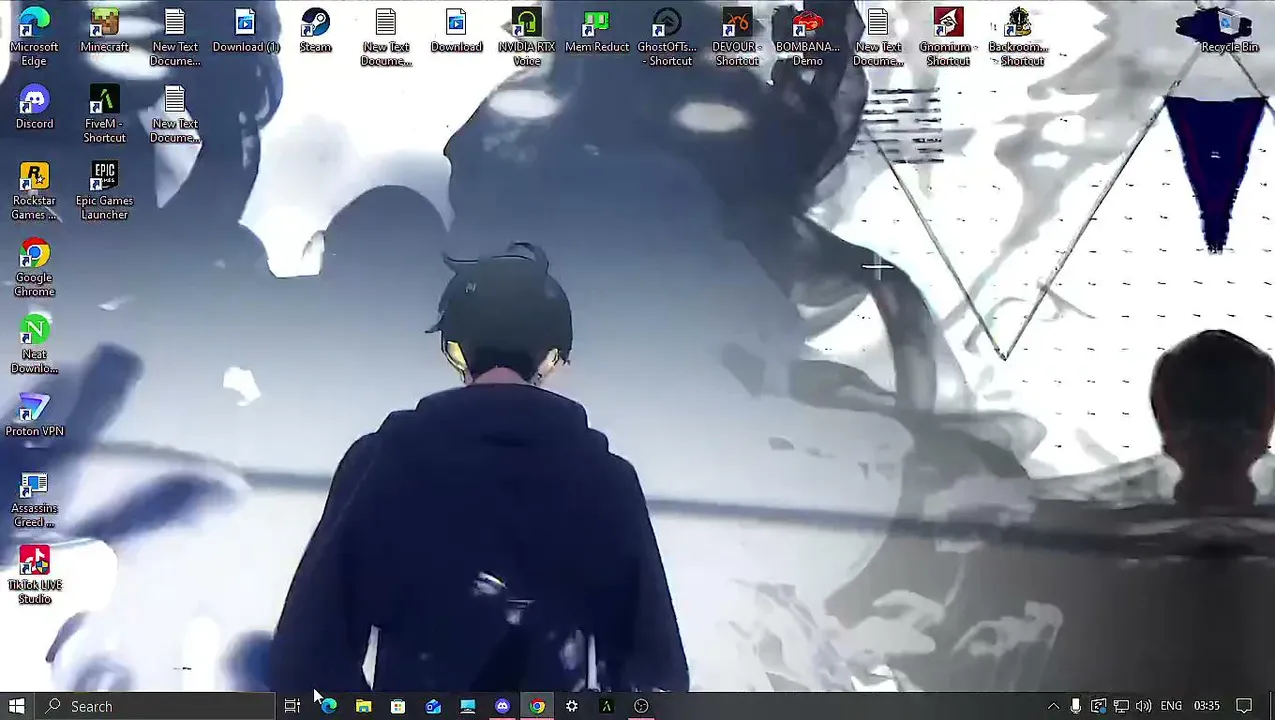Open Outlook from the taskbar
Screen dimensions: 1275x720
tap(433, 706)
